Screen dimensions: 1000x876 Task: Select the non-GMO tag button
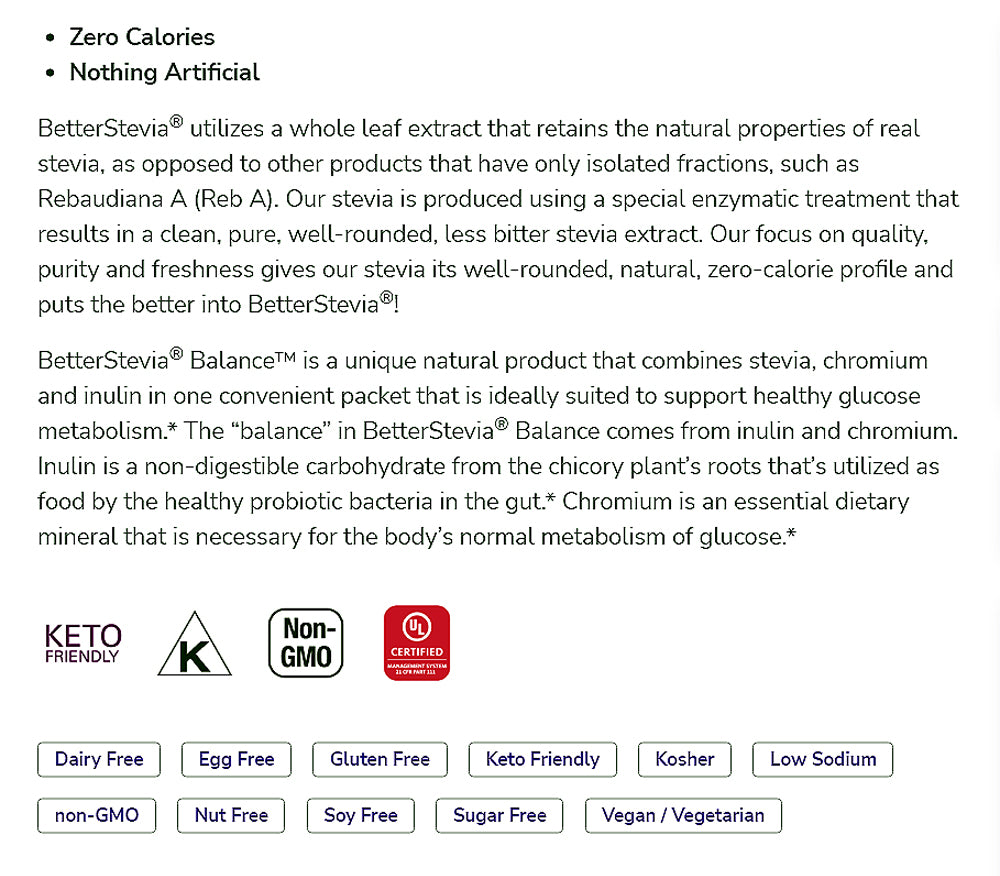tap(97, 815)
